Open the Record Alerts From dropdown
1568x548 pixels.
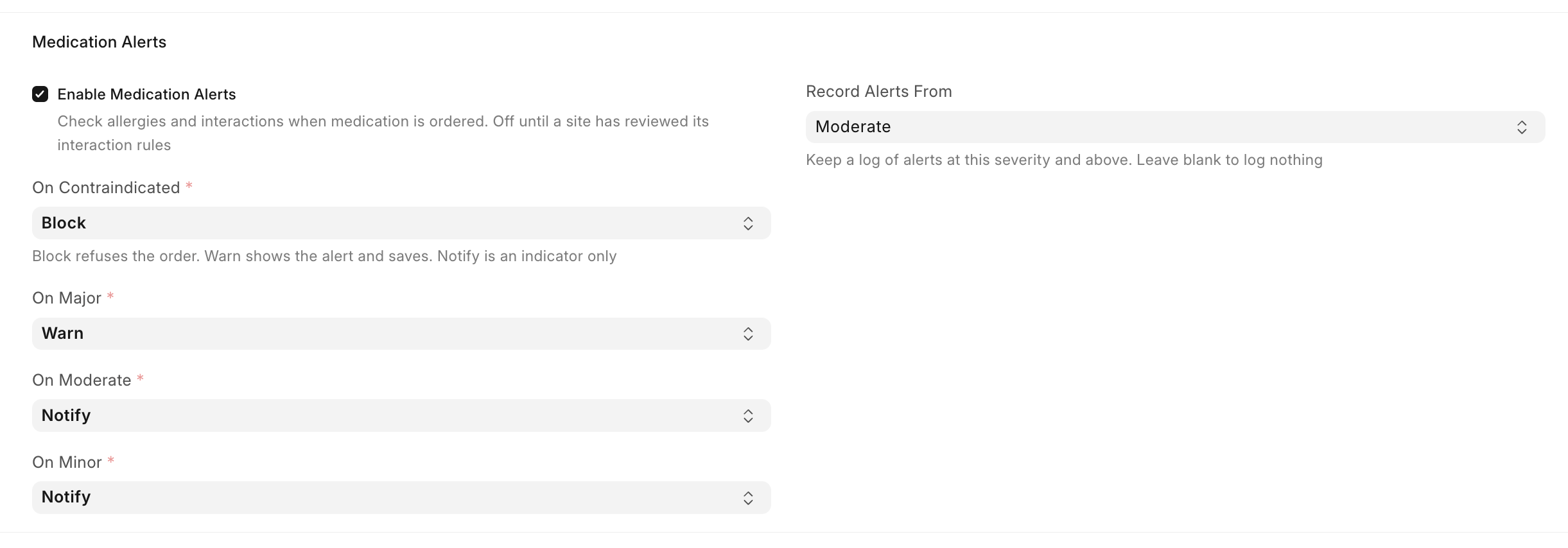(1175, 127)
